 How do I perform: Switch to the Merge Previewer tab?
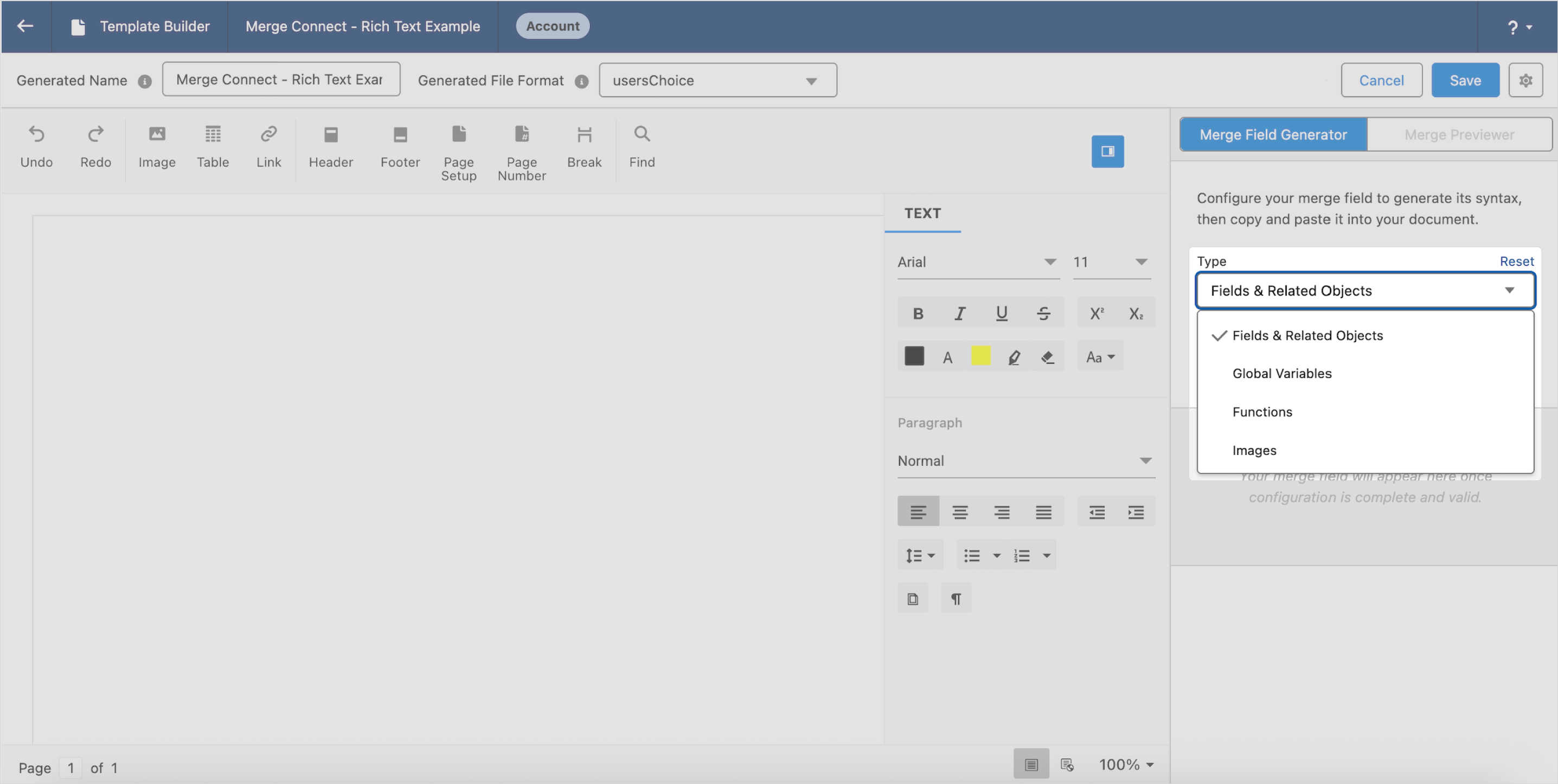click(1459, 134)
